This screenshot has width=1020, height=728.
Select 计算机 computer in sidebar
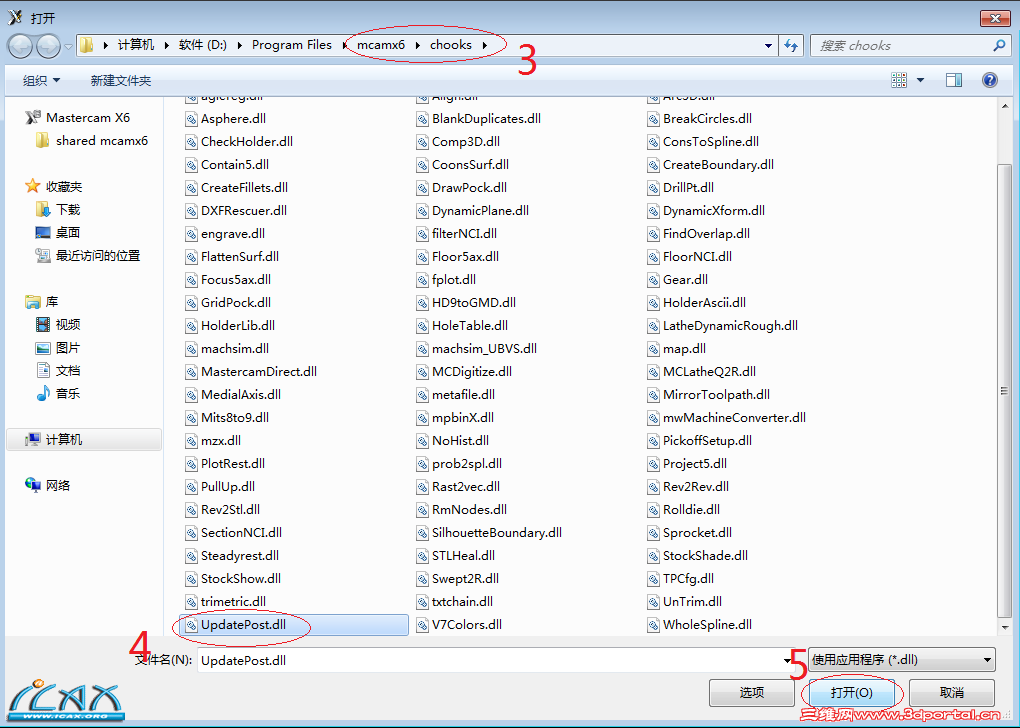coord(83,440)
